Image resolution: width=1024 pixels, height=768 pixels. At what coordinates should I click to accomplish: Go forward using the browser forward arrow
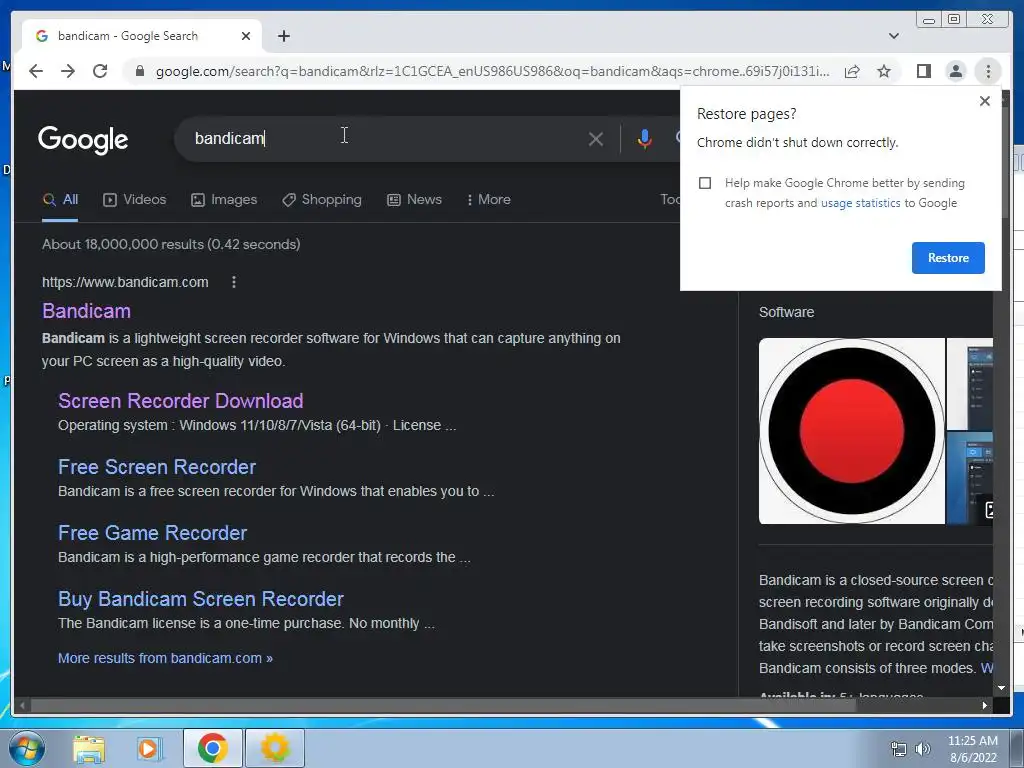click(x=68, y=71)
